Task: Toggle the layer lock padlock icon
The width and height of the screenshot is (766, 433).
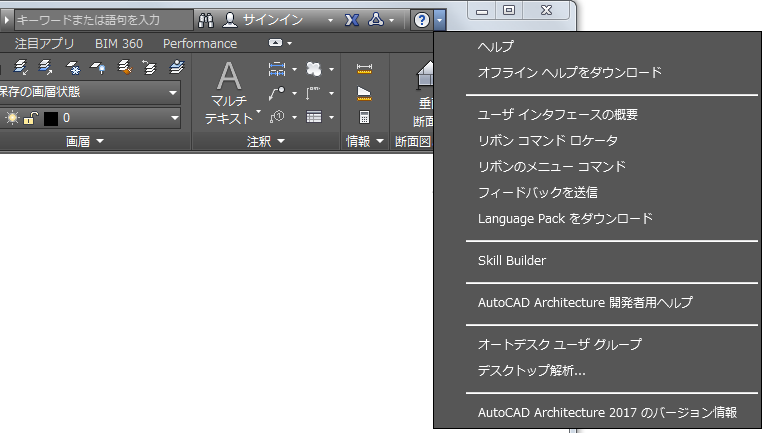Action: [x=31, y=118]
